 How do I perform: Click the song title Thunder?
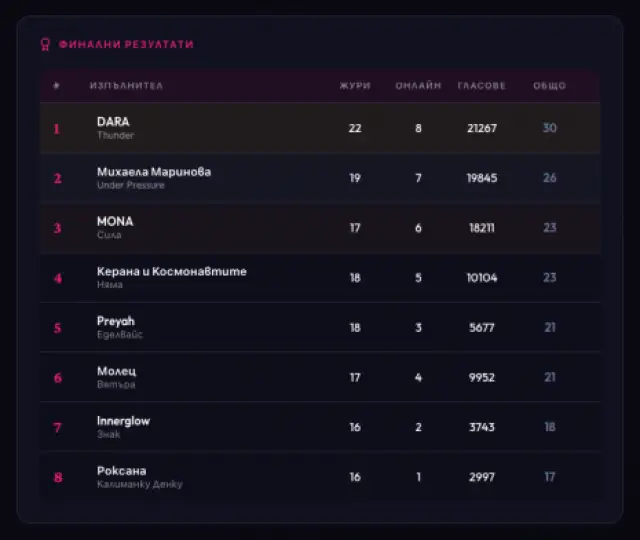[115, 135]
